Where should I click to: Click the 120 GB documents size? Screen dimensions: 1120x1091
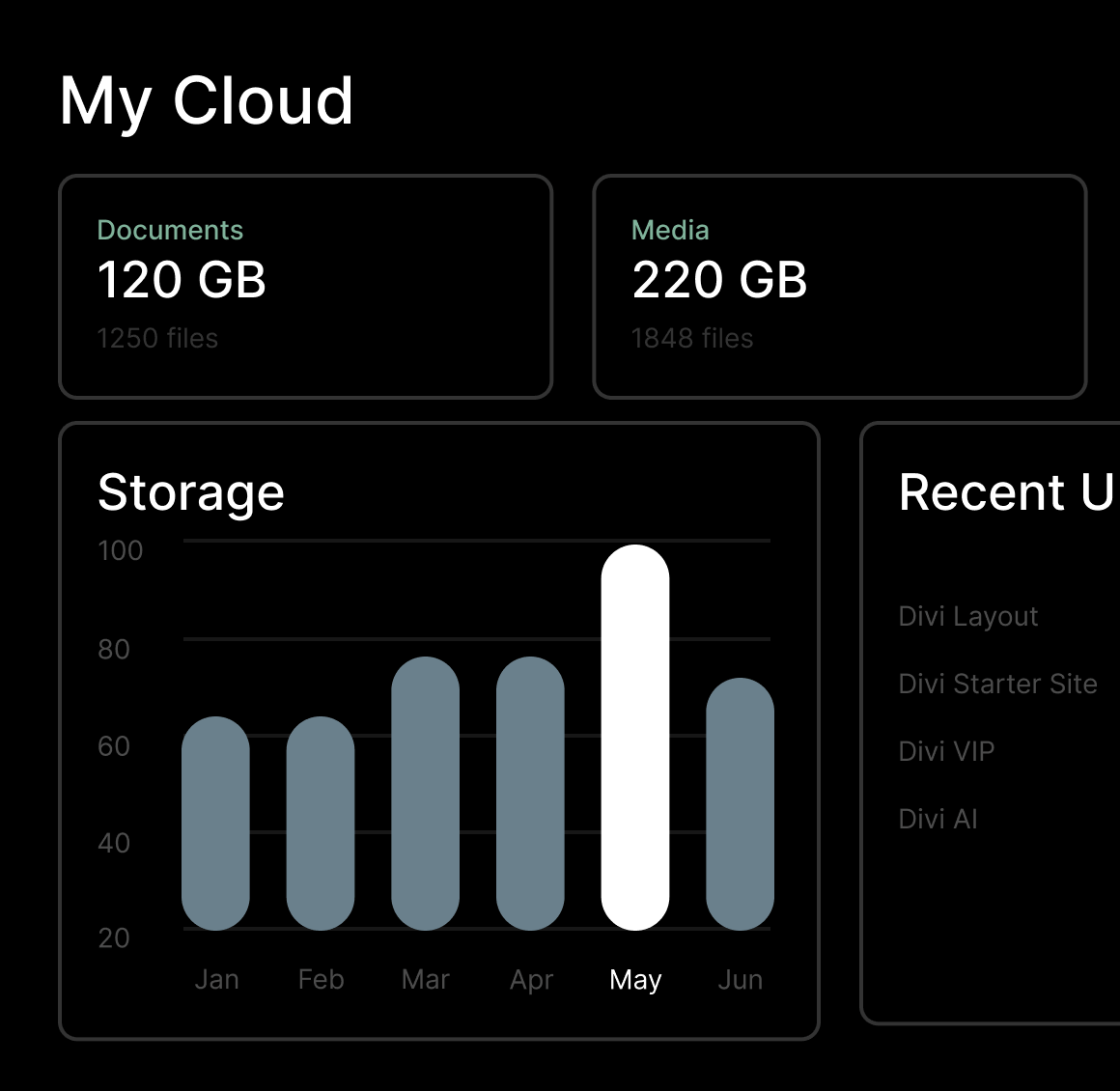[182, 280]
